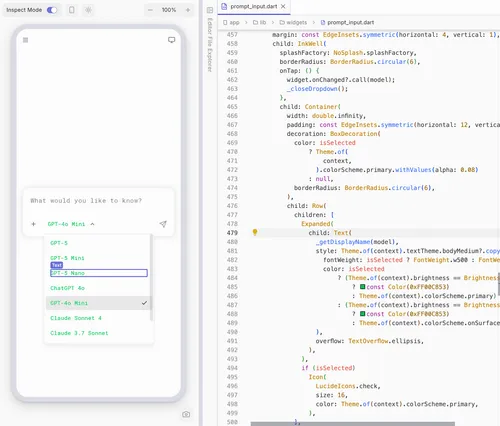Click the 'app' breadcrumb folder

tap(231, 22)
